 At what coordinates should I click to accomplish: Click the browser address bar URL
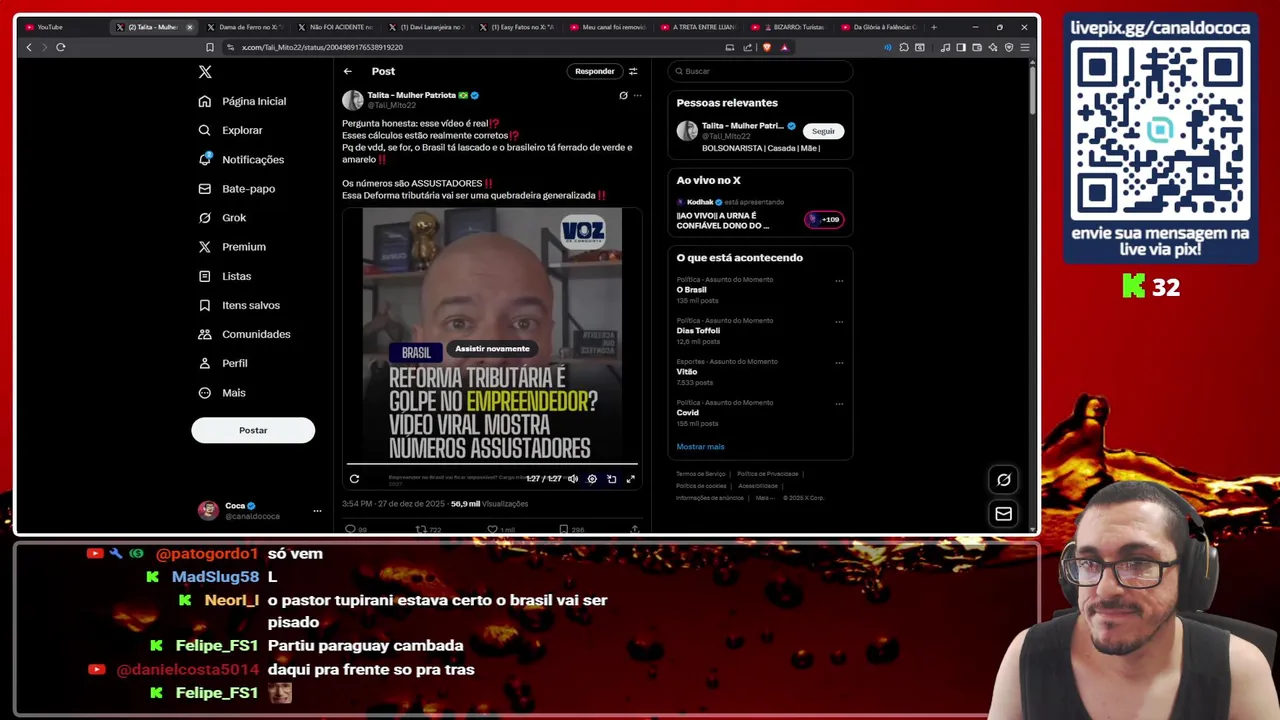click(322, 47)
